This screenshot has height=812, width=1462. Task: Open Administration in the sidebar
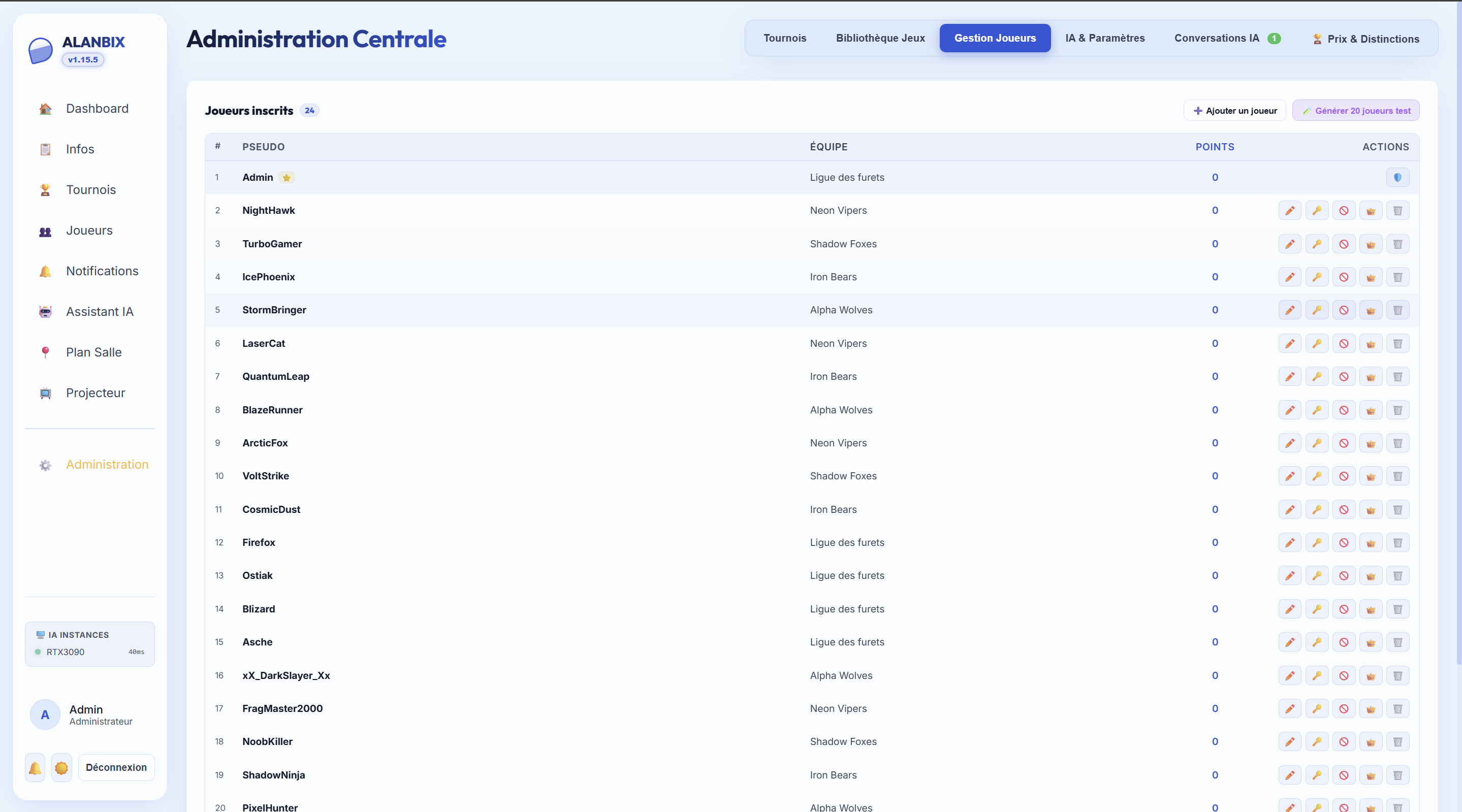[90, 464]
